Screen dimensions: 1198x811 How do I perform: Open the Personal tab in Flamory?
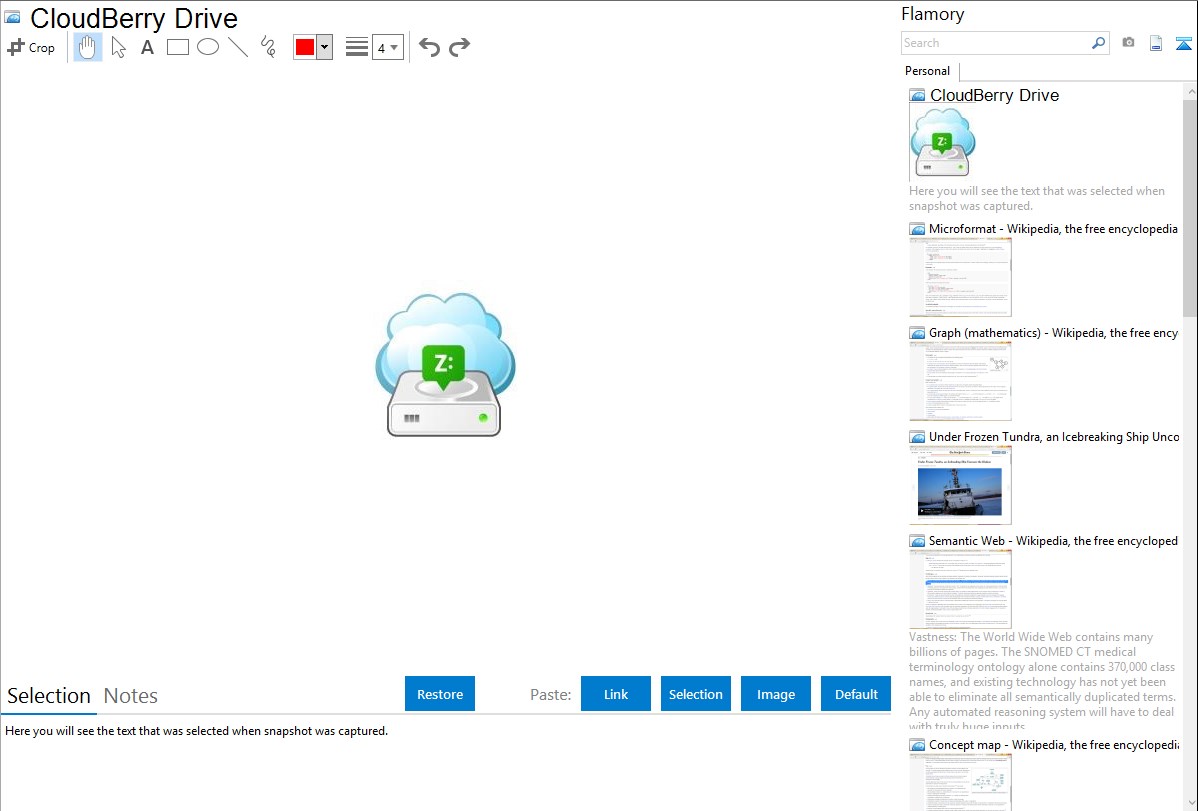click(927, 71)
